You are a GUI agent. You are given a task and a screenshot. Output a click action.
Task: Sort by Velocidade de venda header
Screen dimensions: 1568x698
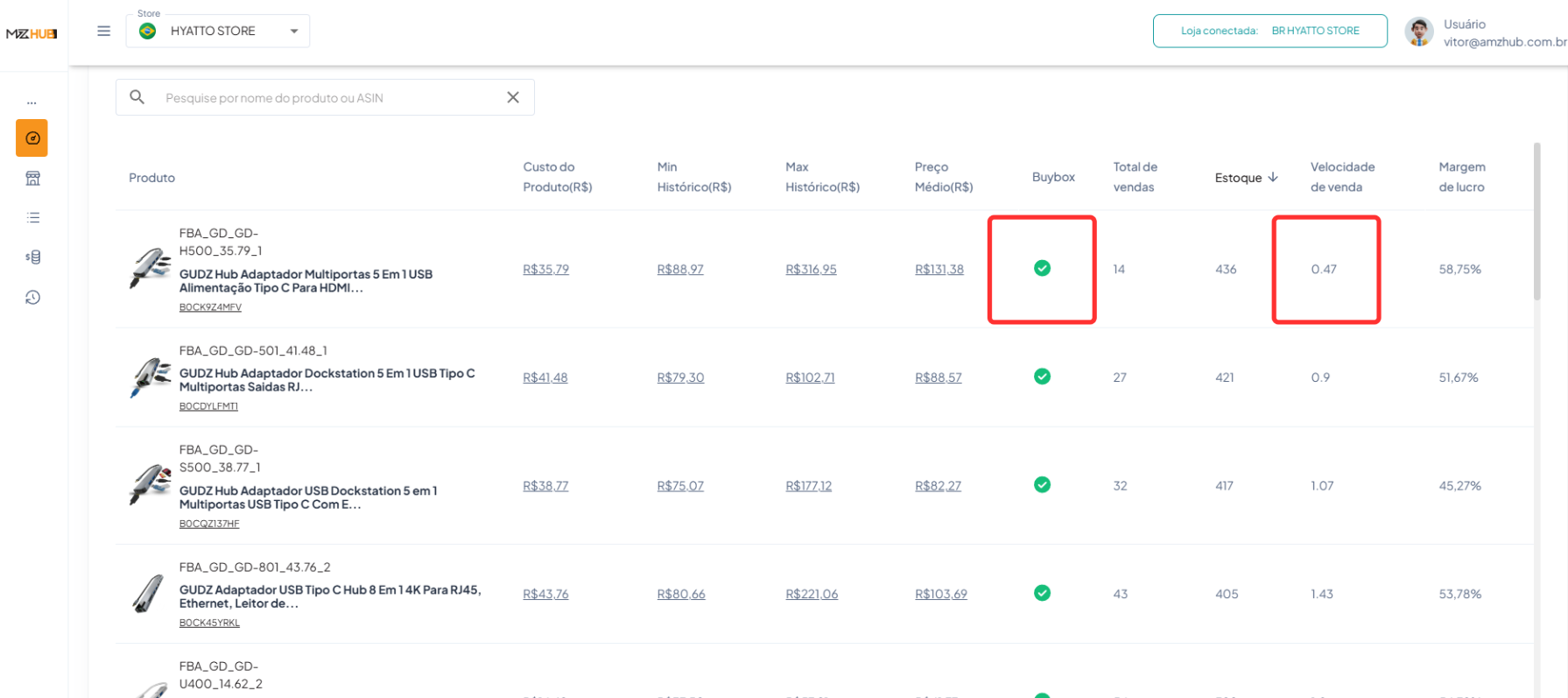(x=1342, y=177)
